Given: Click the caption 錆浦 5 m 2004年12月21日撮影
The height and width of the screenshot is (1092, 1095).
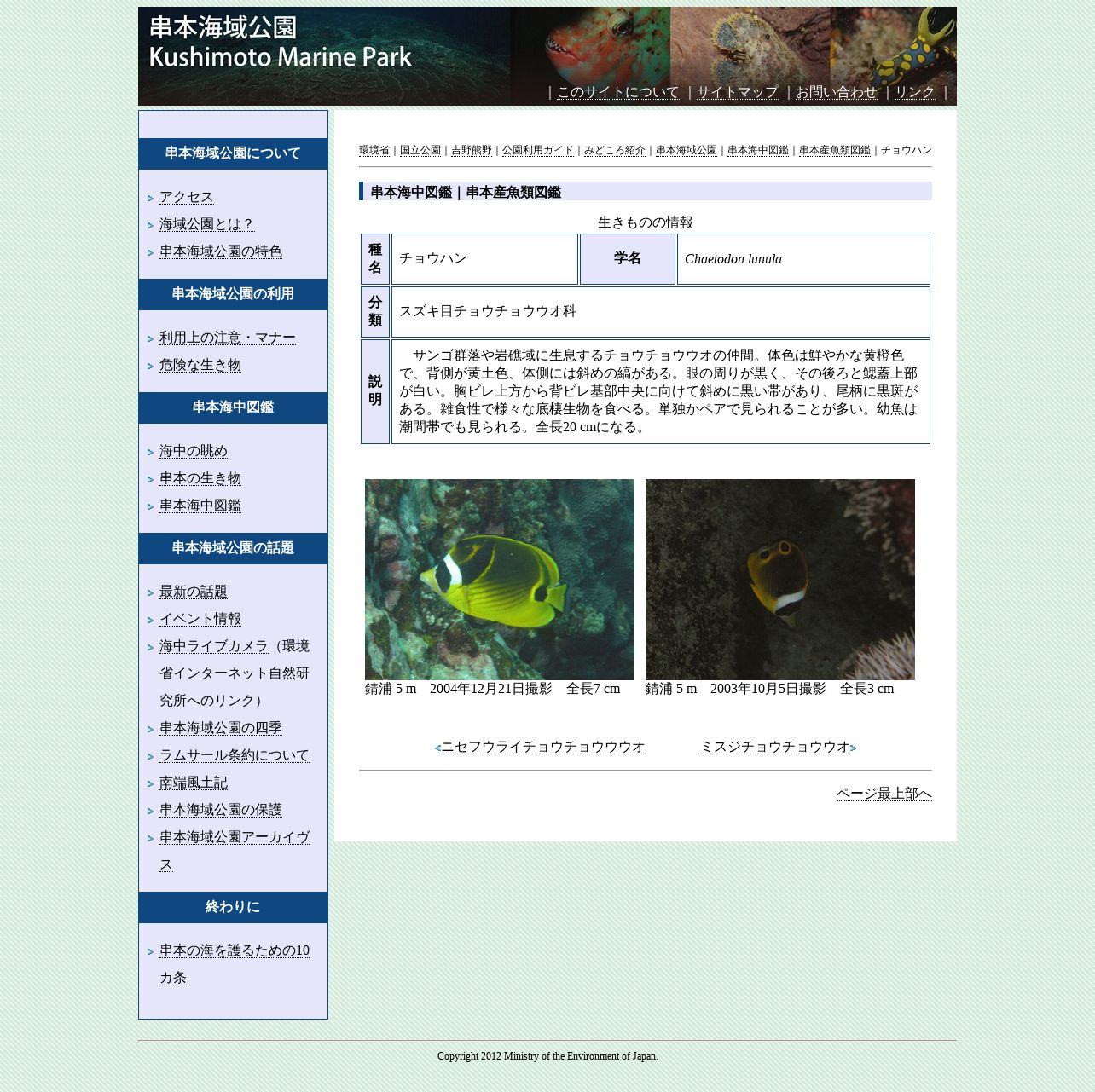Looking at the screenshot, I should pyautogui.click(x=493, y=689).
